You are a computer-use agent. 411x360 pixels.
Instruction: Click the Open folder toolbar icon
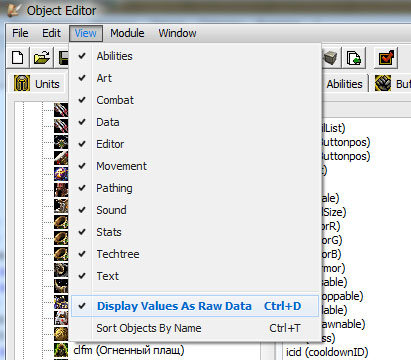click(x=41, y=58)
